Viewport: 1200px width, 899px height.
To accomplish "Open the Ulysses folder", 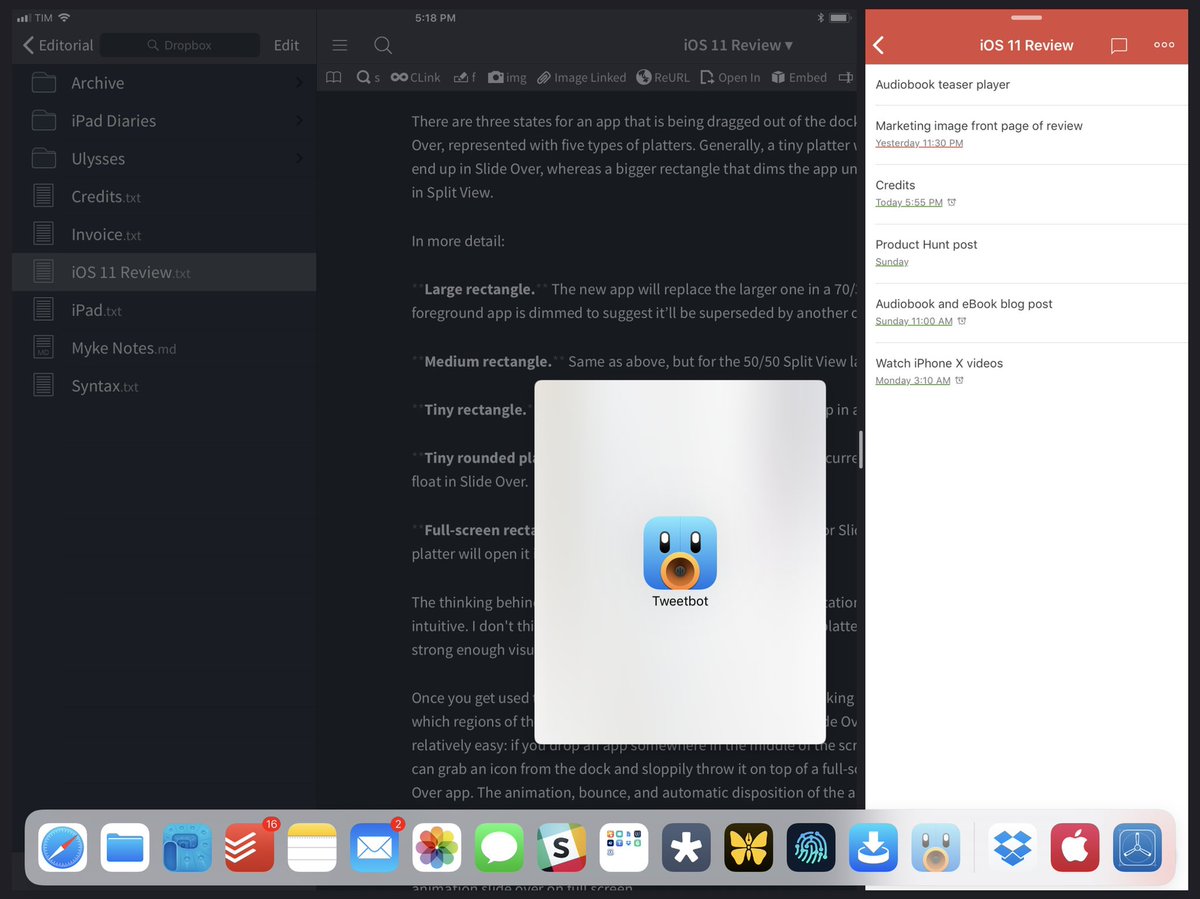I will pos(164,159).
